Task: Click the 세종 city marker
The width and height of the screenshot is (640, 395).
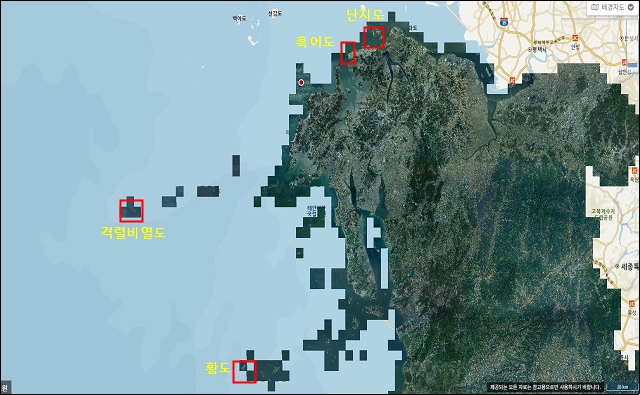Action: 627,266
